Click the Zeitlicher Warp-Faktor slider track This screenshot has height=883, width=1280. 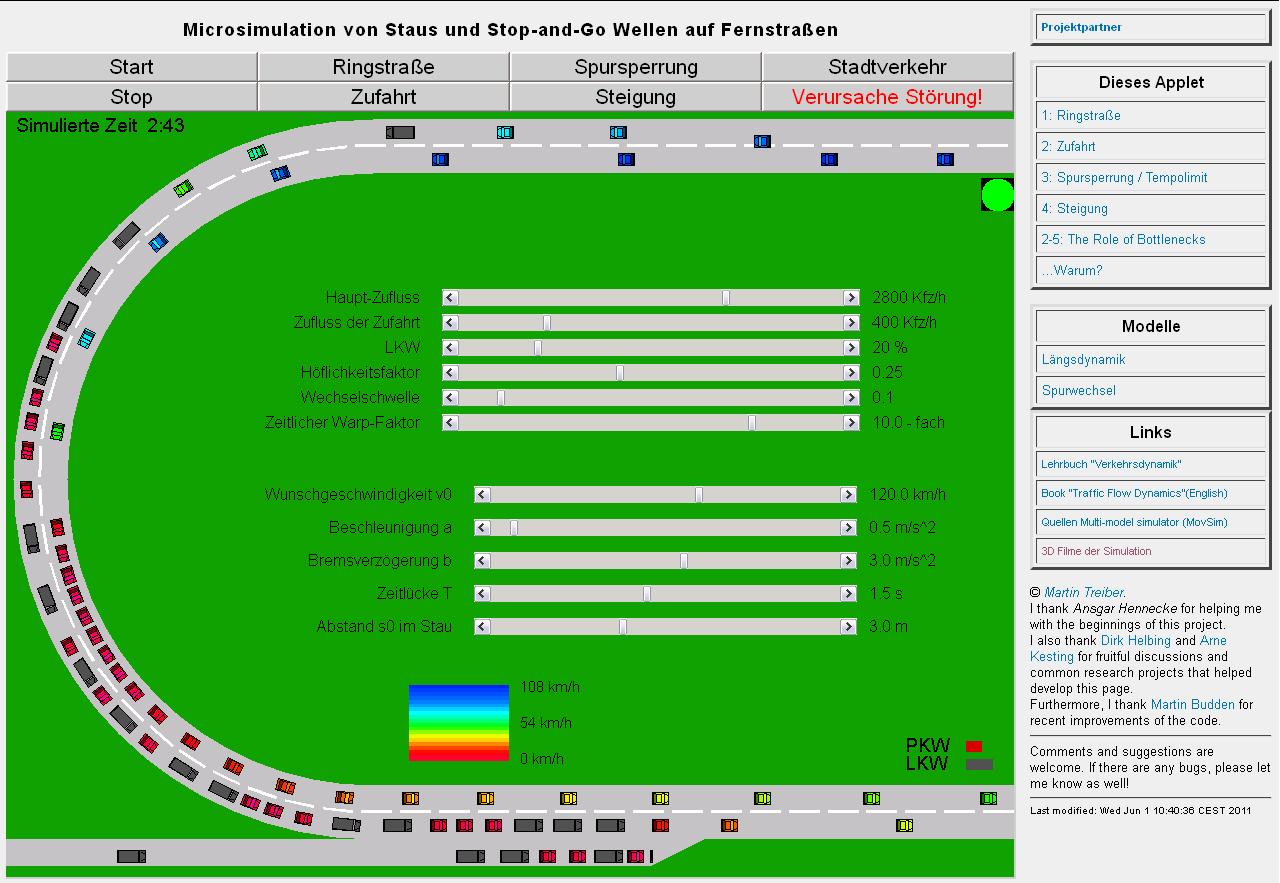pyautogui.click(x=600, y=423)
